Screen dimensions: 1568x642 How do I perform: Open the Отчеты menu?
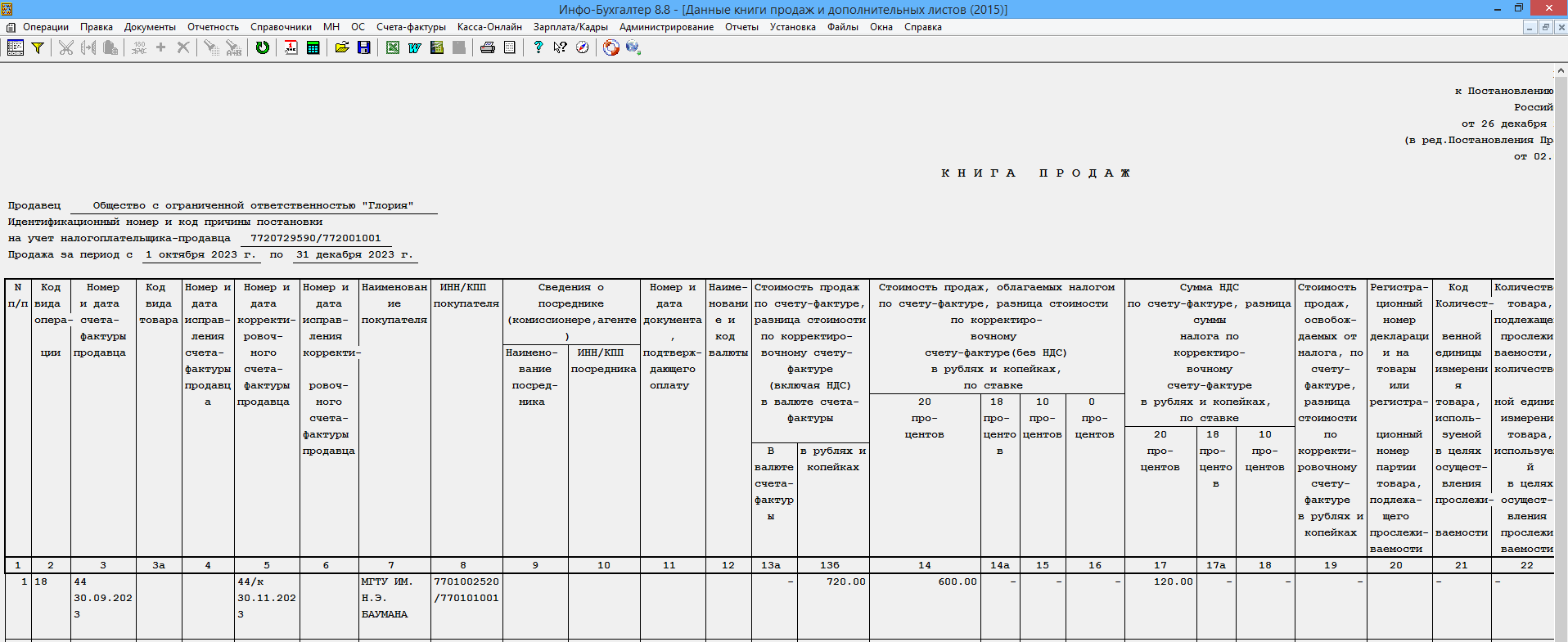click(x=741, y=27)
